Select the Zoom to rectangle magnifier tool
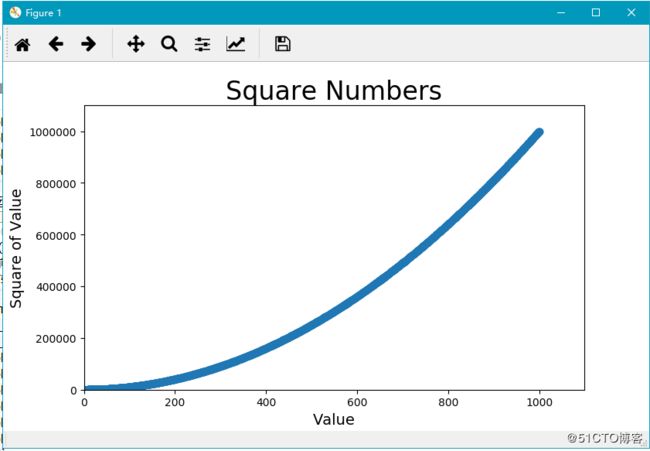Screen dimensions: 650x451 point(169,44)
